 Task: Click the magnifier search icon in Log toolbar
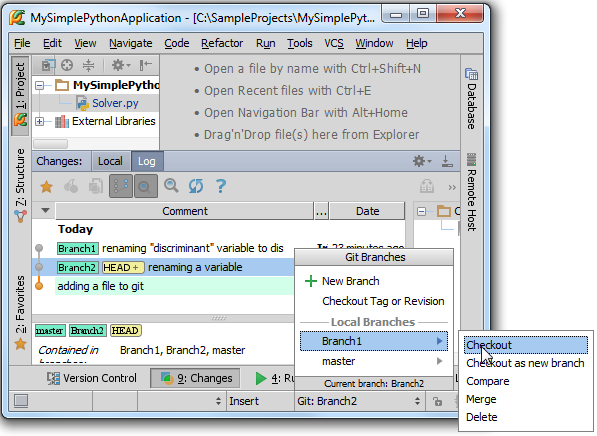171,186
